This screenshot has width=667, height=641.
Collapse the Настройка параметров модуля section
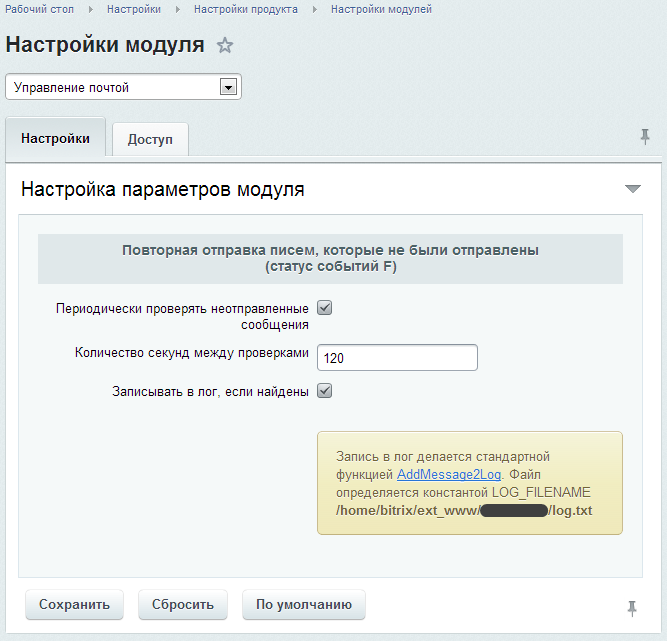632,189
